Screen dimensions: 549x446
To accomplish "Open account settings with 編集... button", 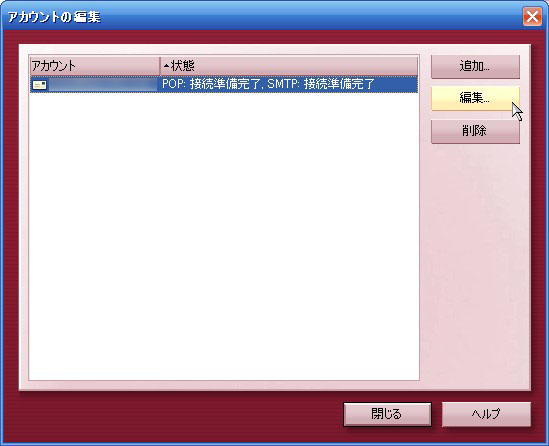I will click(x=475, y=98).
